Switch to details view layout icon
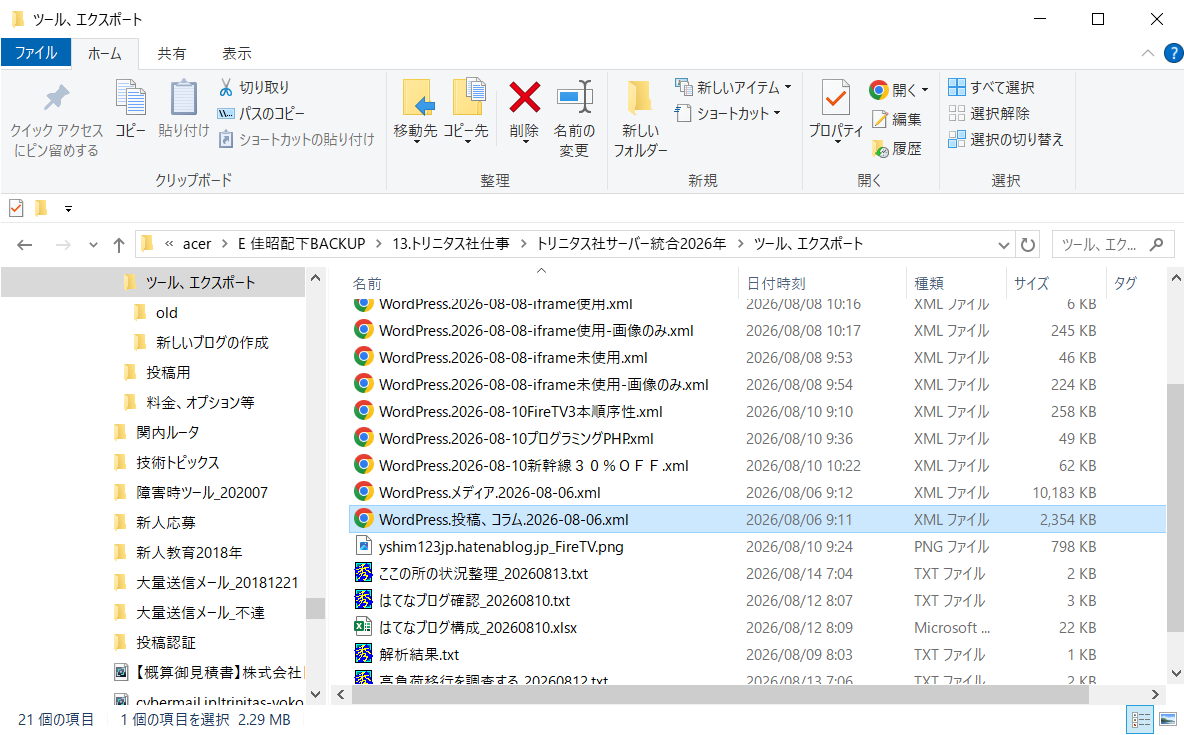Viewport: 1184px width, 735px height. (x=1139, y=719)
